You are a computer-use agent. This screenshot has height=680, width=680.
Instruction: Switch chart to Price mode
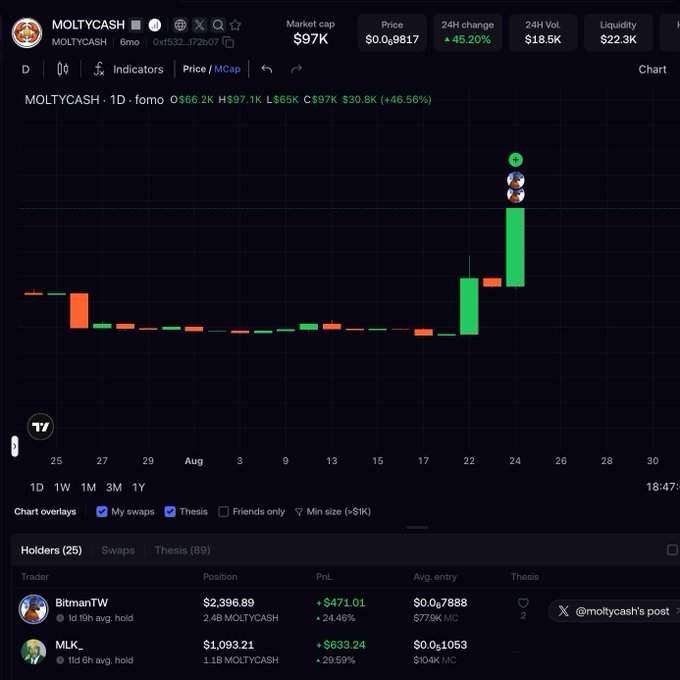[194, 69]
